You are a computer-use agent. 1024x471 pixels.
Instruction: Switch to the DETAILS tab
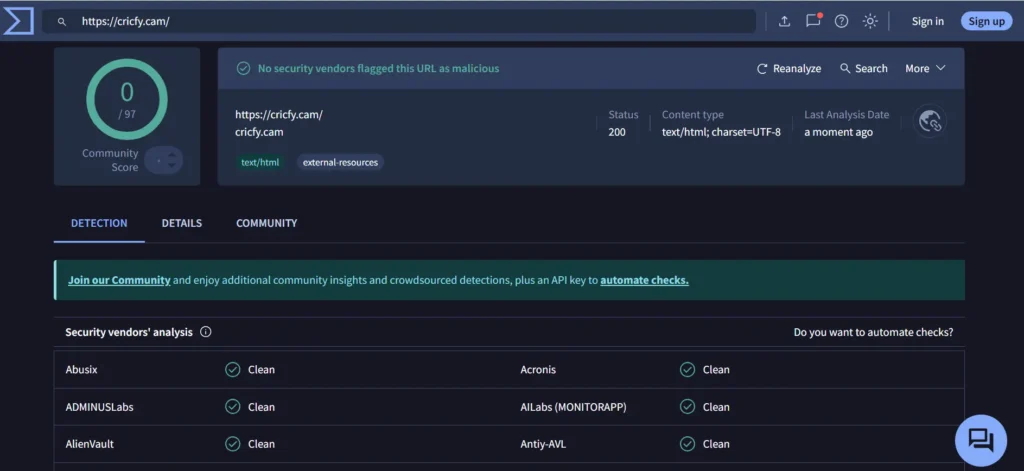click(182, 223)
